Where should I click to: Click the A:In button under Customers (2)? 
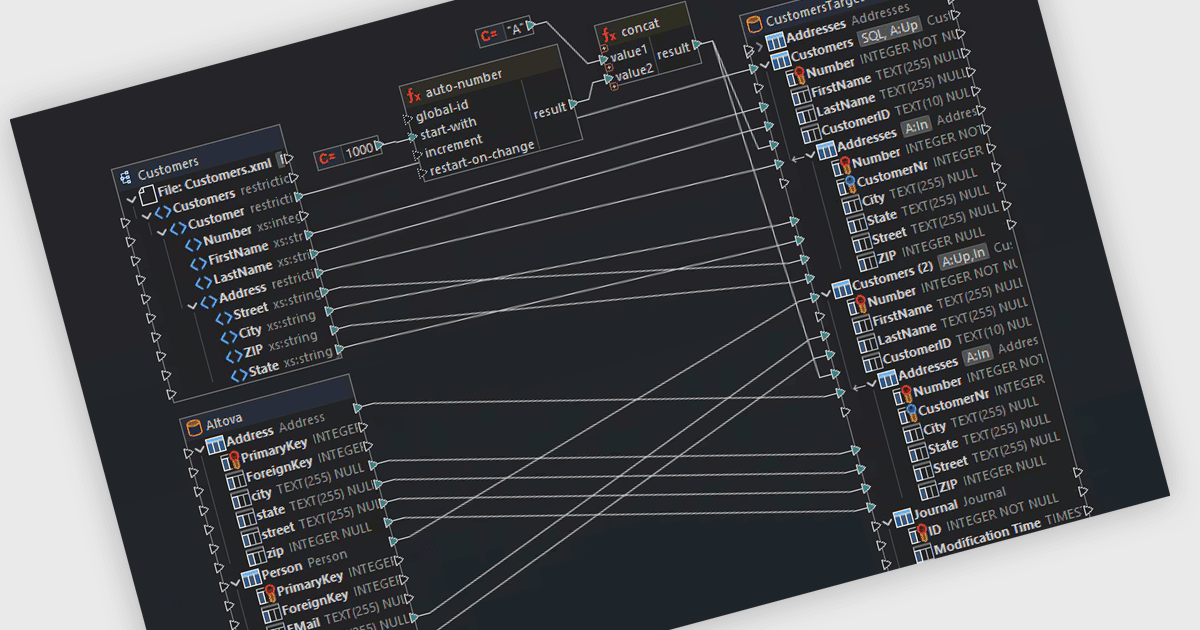coord(979,353)
